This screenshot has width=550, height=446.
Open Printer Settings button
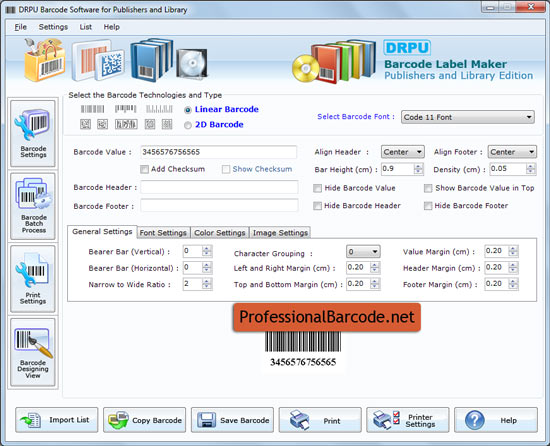[x=408, y=420]
